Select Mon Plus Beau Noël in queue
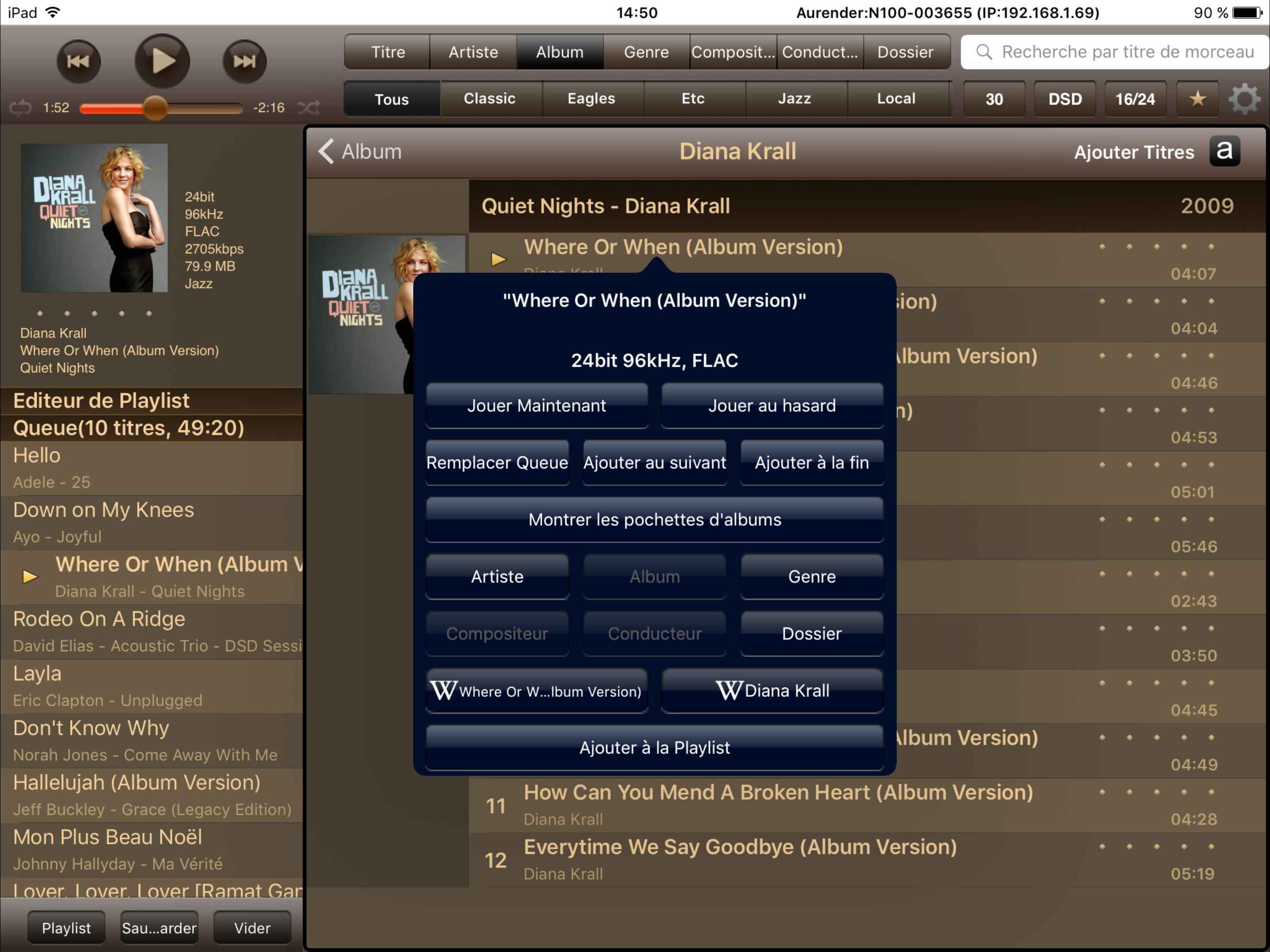The height and width of the screenshot is (952, 1270). [152, 850]
